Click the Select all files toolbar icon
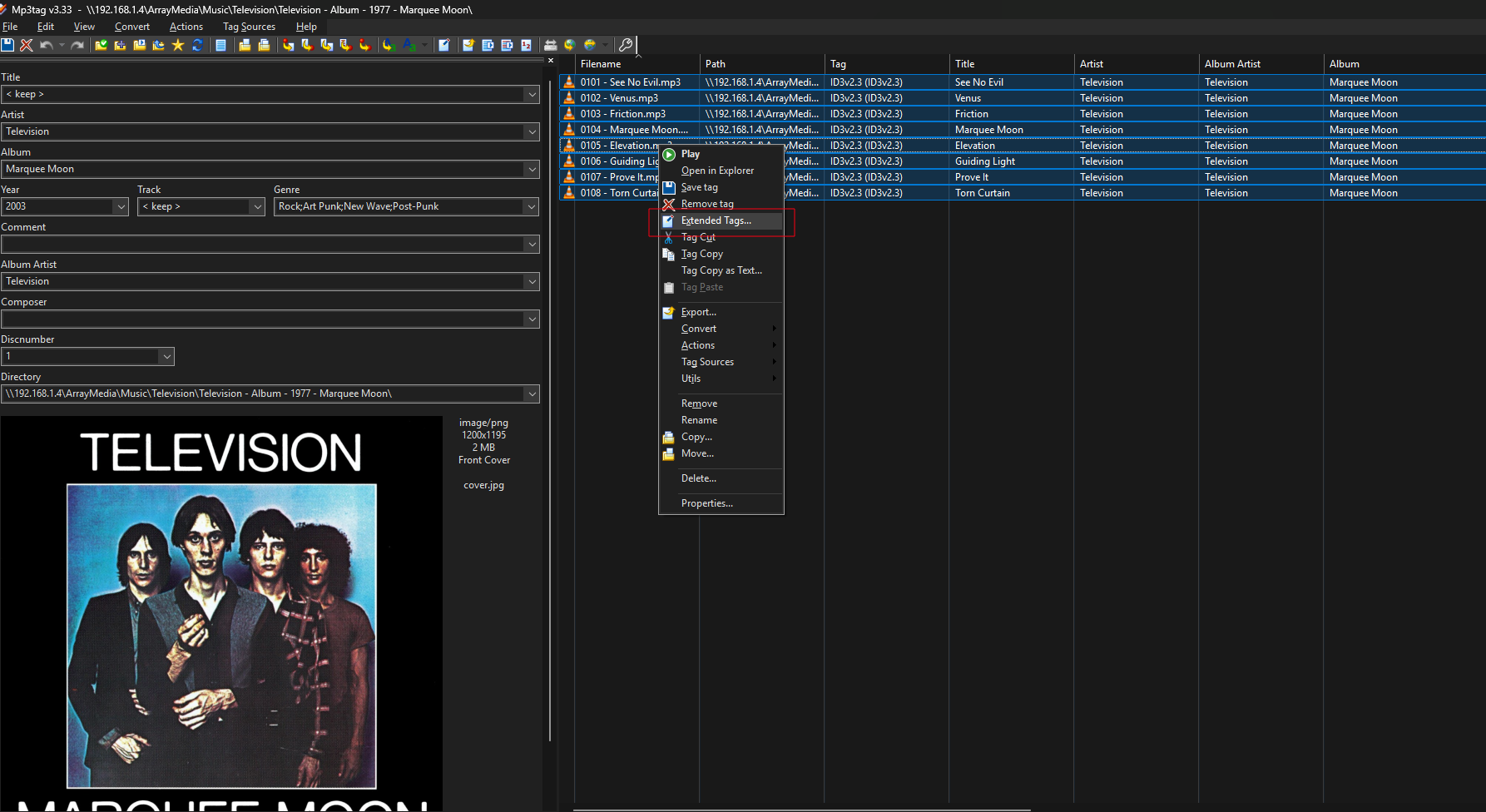This screenshot has height=812, width=1486. coord(220,45)
